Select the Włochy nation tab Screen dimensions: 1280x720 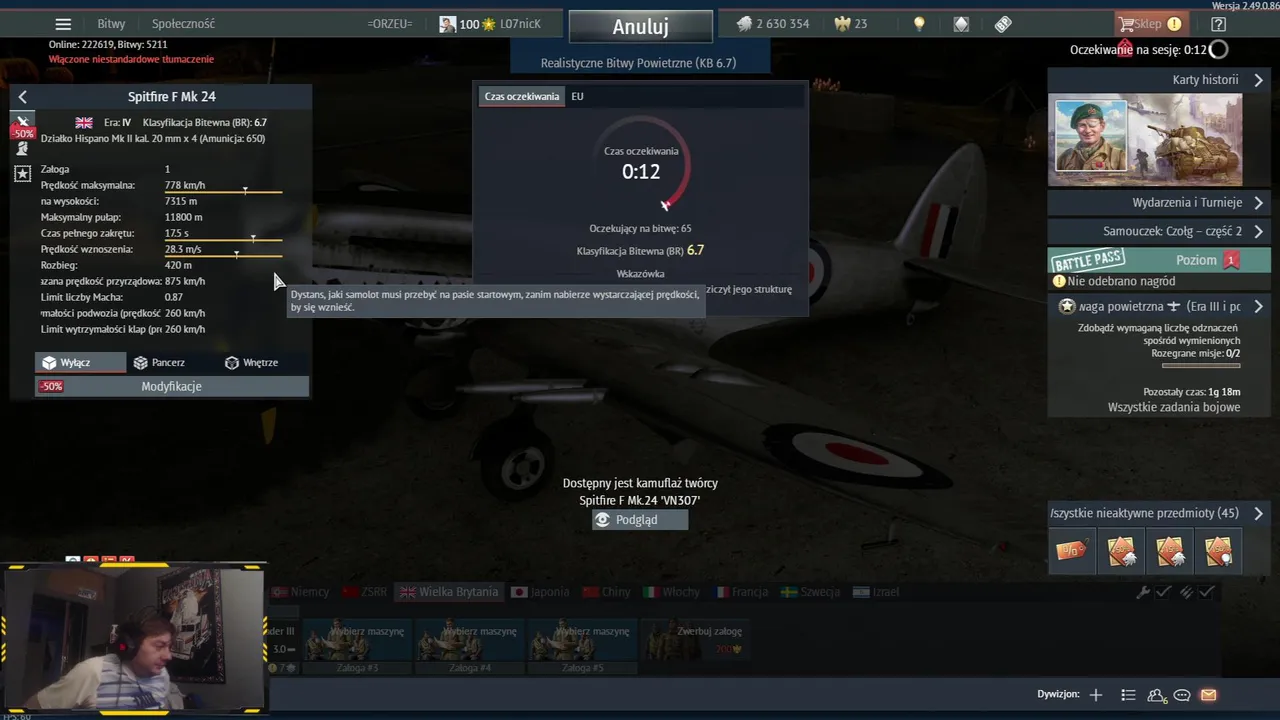[671, 592]
